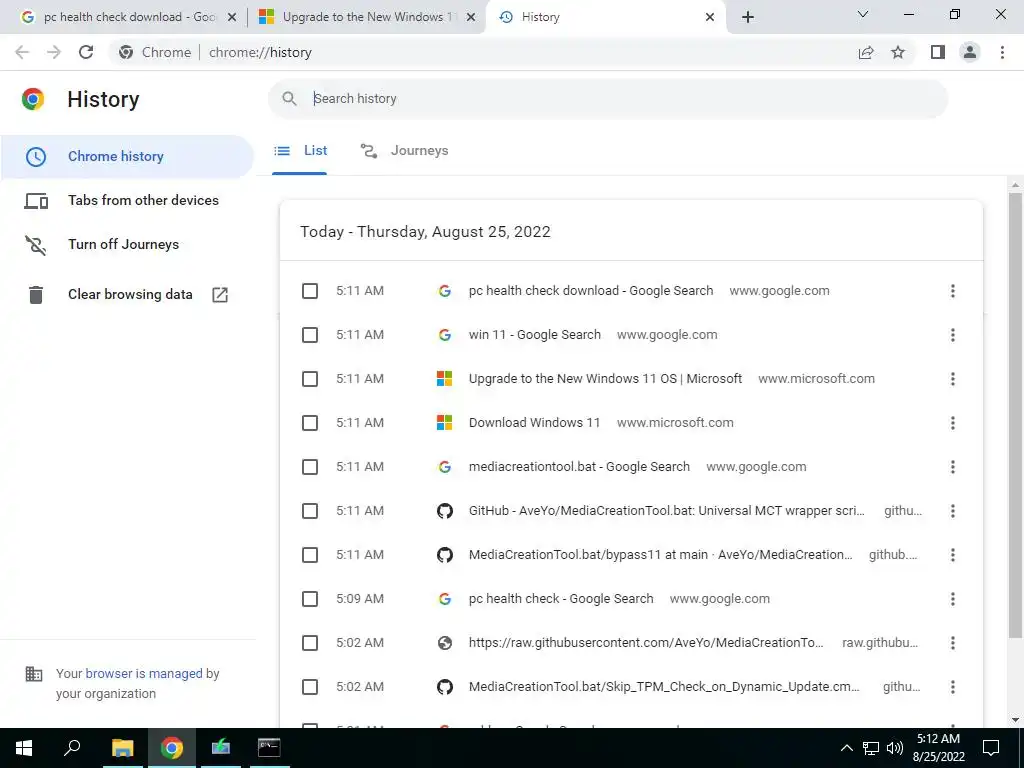The image size is (1024, 768).
Task: Open Tabs from other devices
Action: 127,200
